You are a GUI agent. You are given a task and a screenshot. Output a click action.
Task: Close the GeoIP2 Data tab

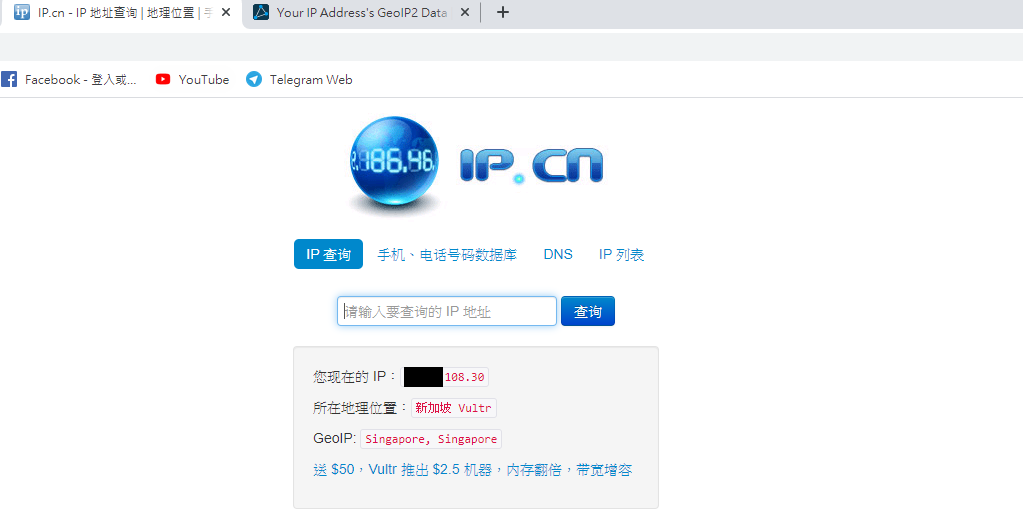pyautogui.click(x=465, y=12)
